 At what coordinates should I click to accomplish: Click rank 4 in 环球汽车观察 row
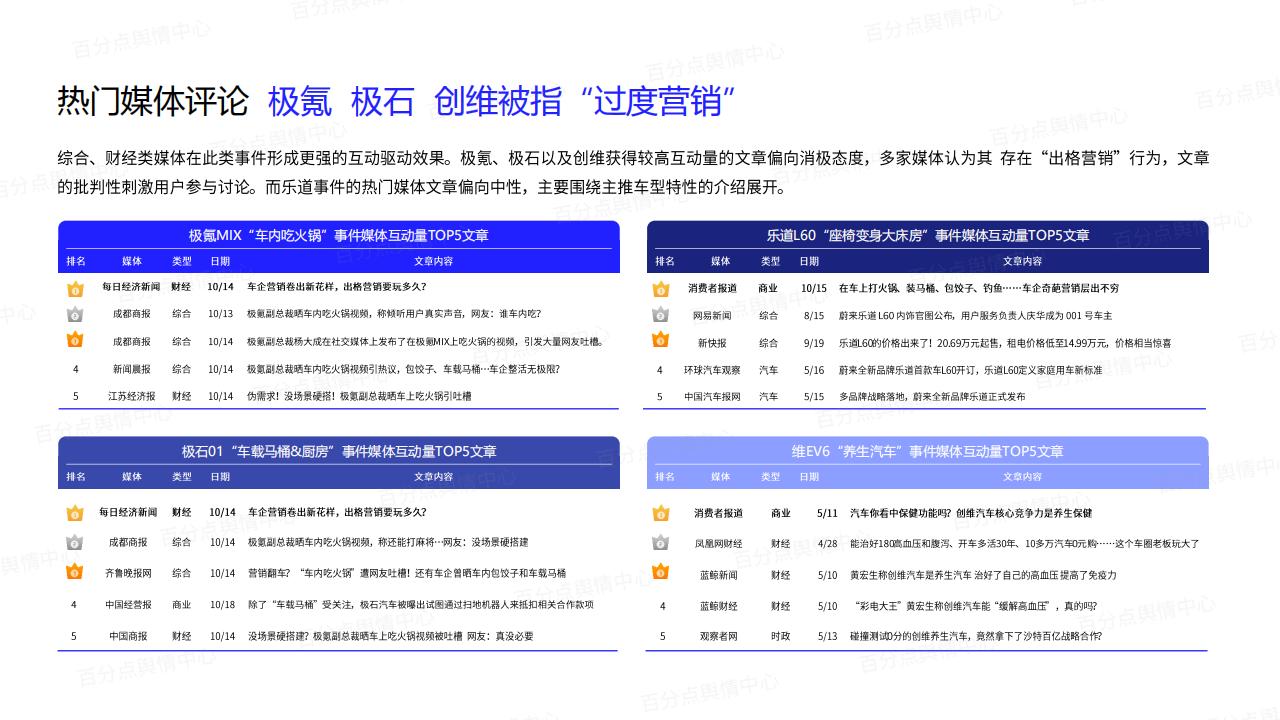tap(660, 370)
